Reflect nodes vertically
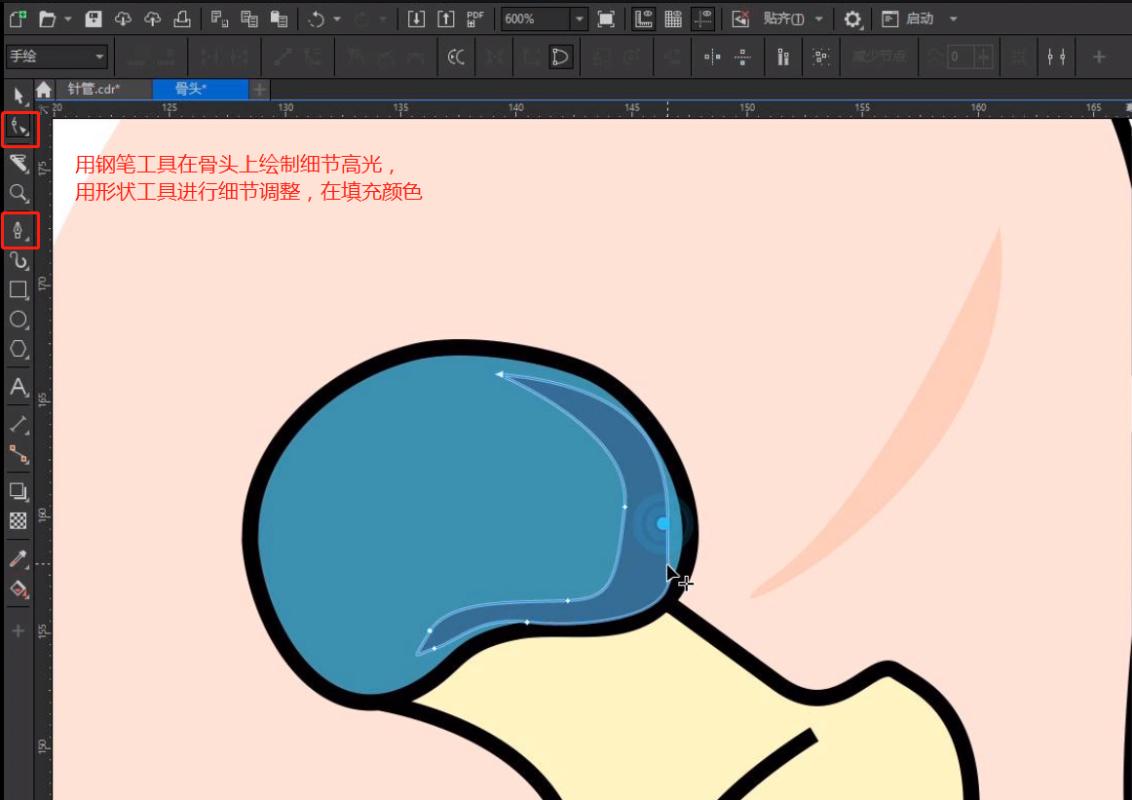This screenshot has height=800, width=1132. [742, 56]
